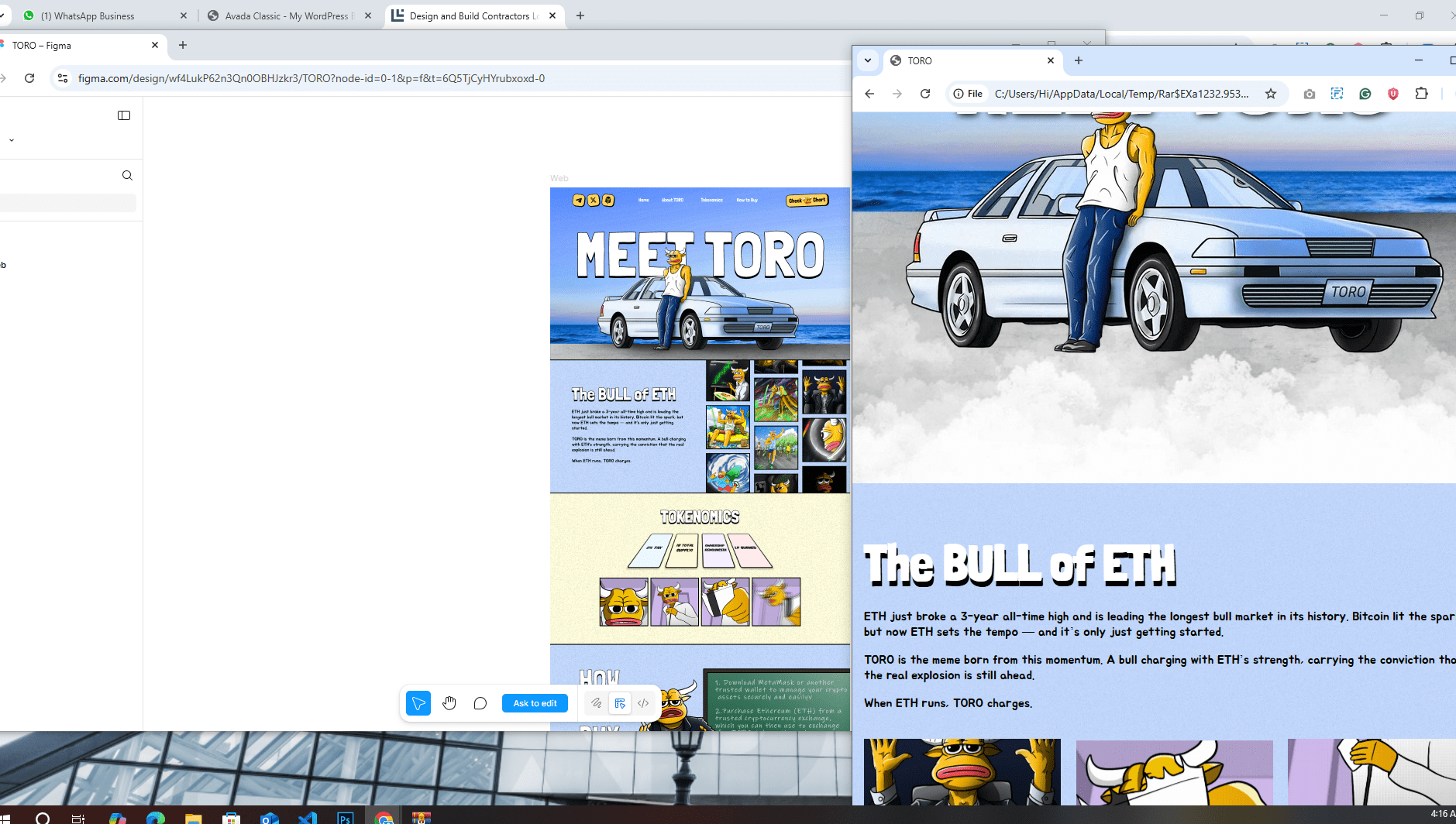Close the WhatsApp Business tab
The height and width of the screenshot is (824, 1456).
pyautogui.click(x=184, y=15)
